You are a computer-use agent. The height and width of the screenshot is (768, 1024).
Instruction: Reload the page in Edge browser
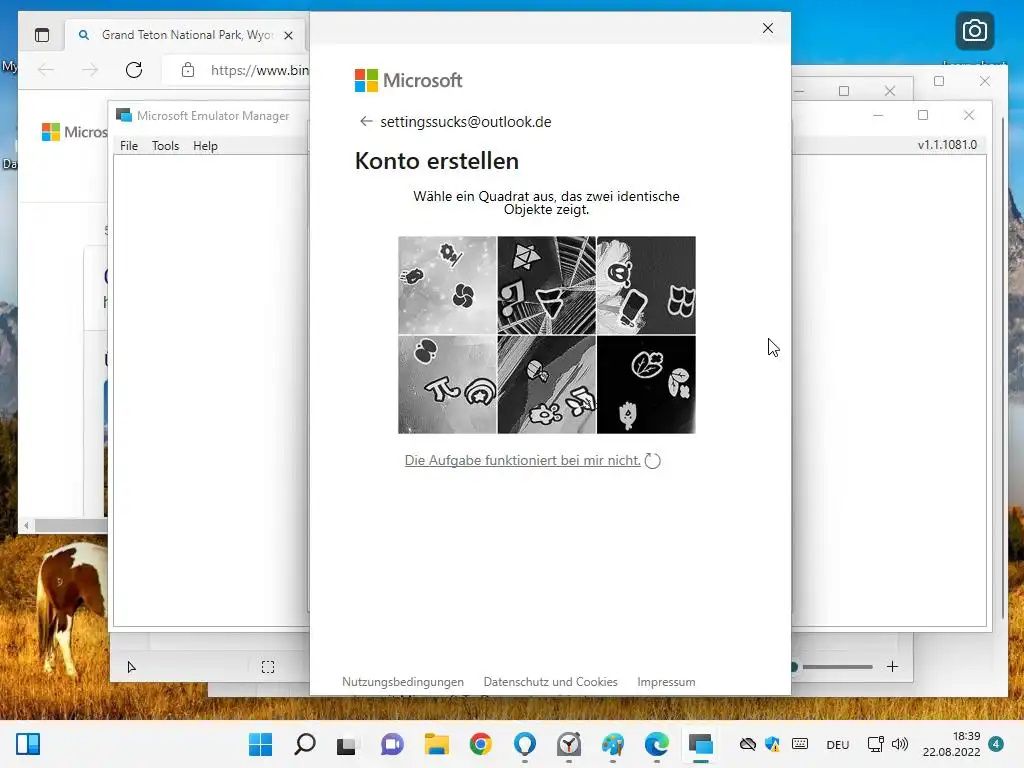pyautogui.click(x=134, y=70)
